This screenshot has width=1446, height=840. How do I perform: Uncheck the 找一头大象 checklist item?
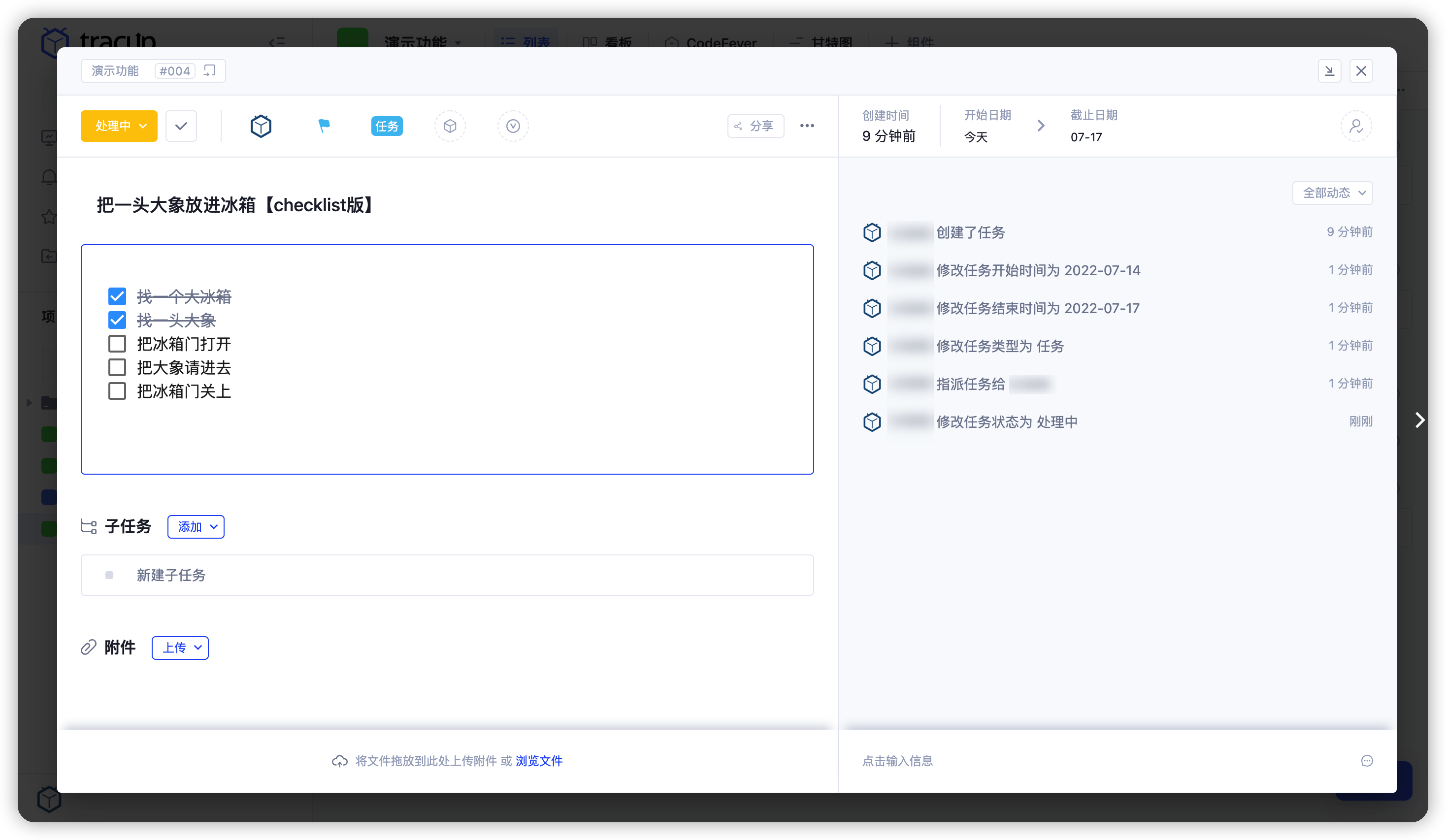(117, 320)
